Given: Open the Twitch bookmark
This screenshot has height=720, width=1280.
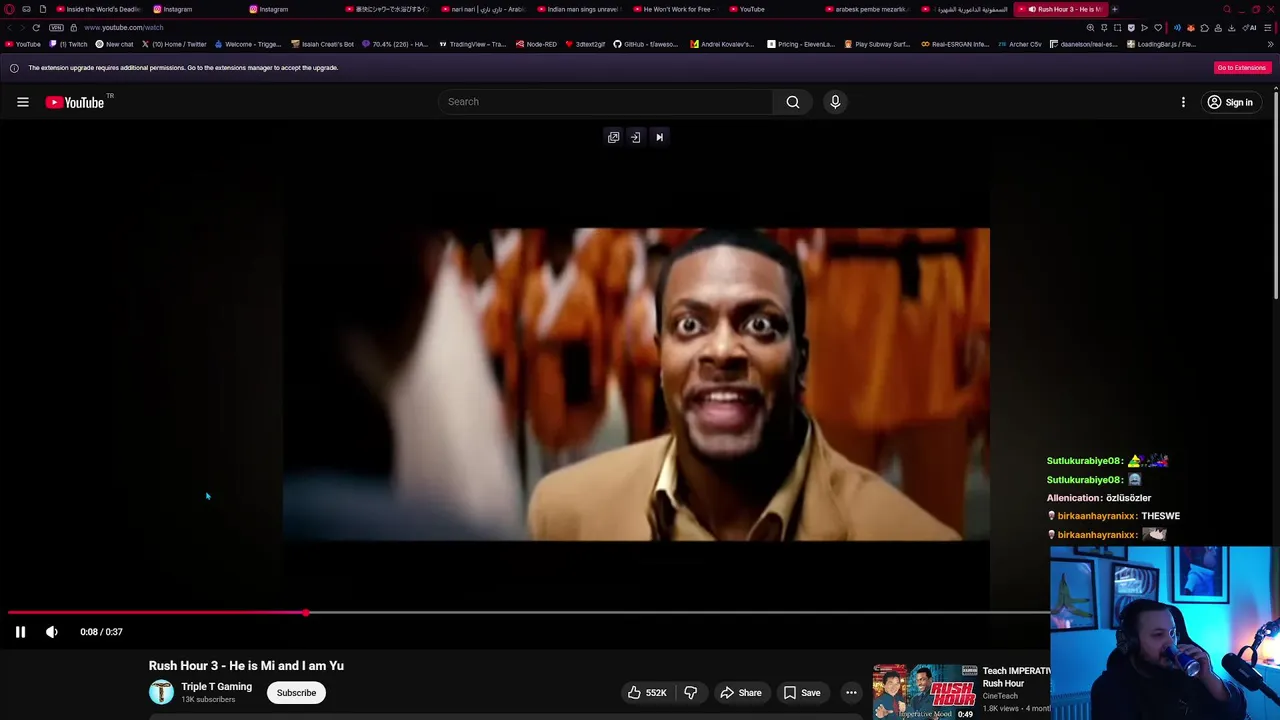Looking at the screenshot, I should pos(68,44).
